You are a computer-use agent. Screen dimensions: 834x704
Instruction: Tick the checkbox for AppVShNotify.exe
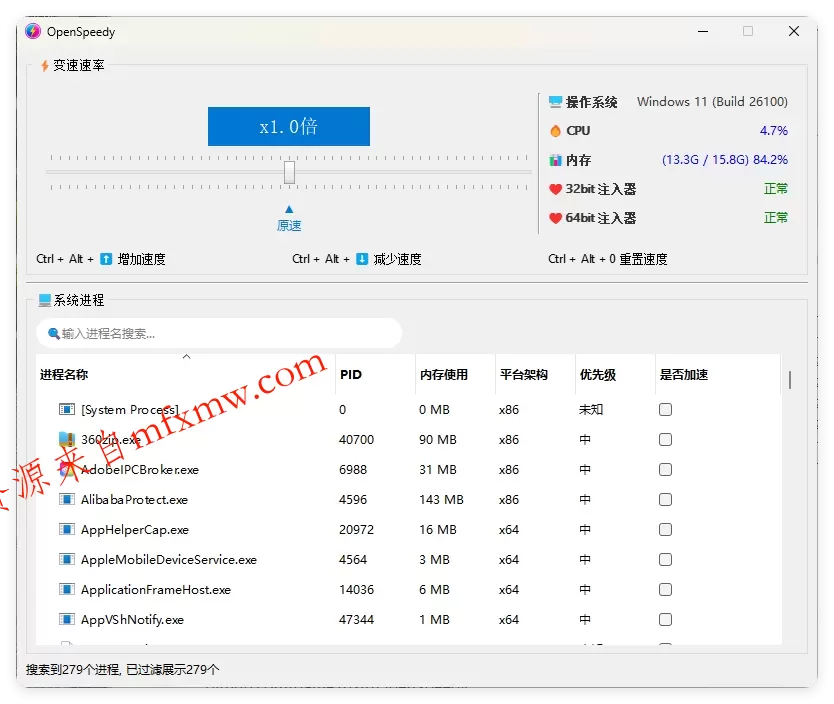665,619
